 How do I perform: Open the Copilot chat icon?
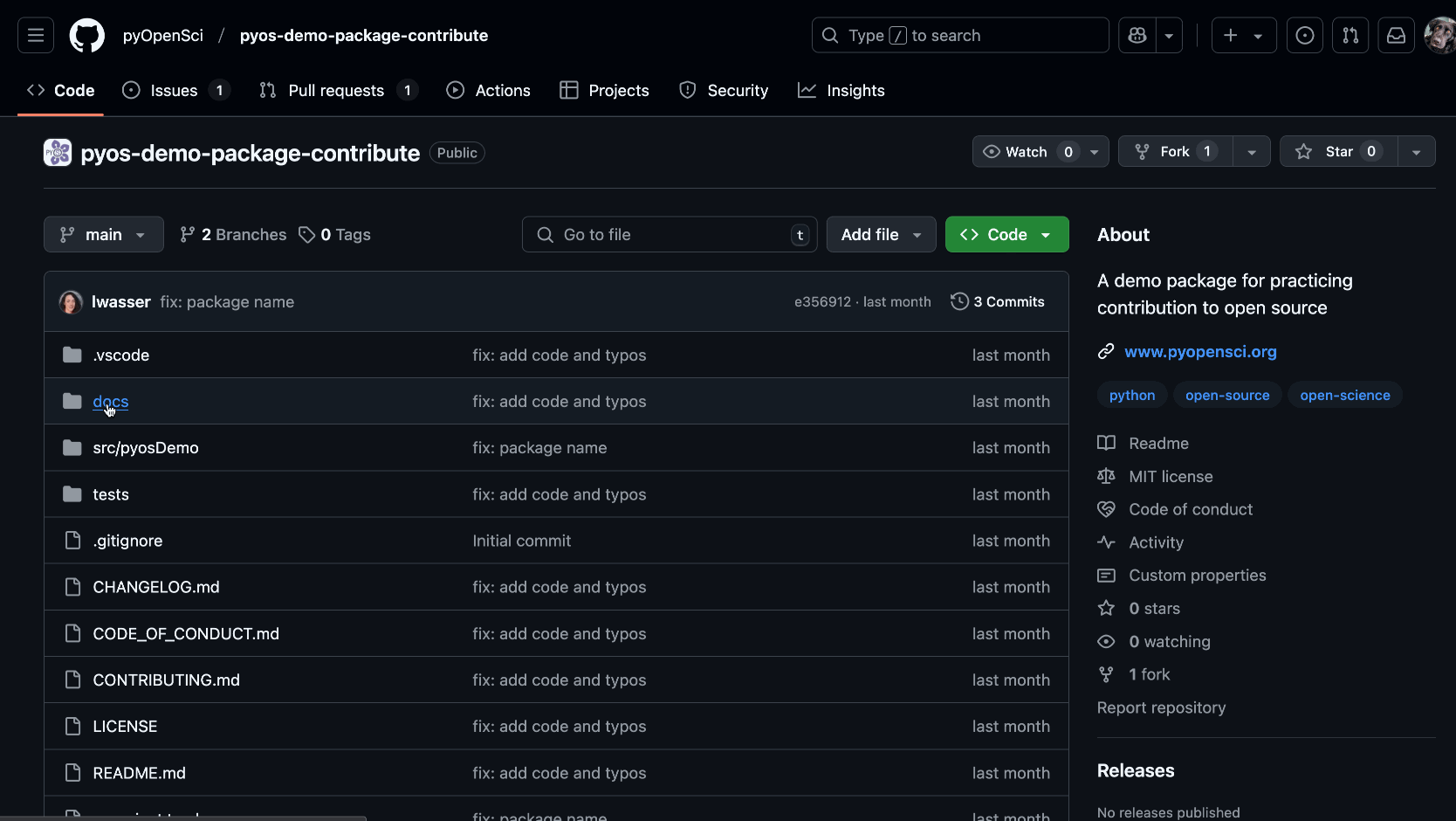tap(1137, 35)
